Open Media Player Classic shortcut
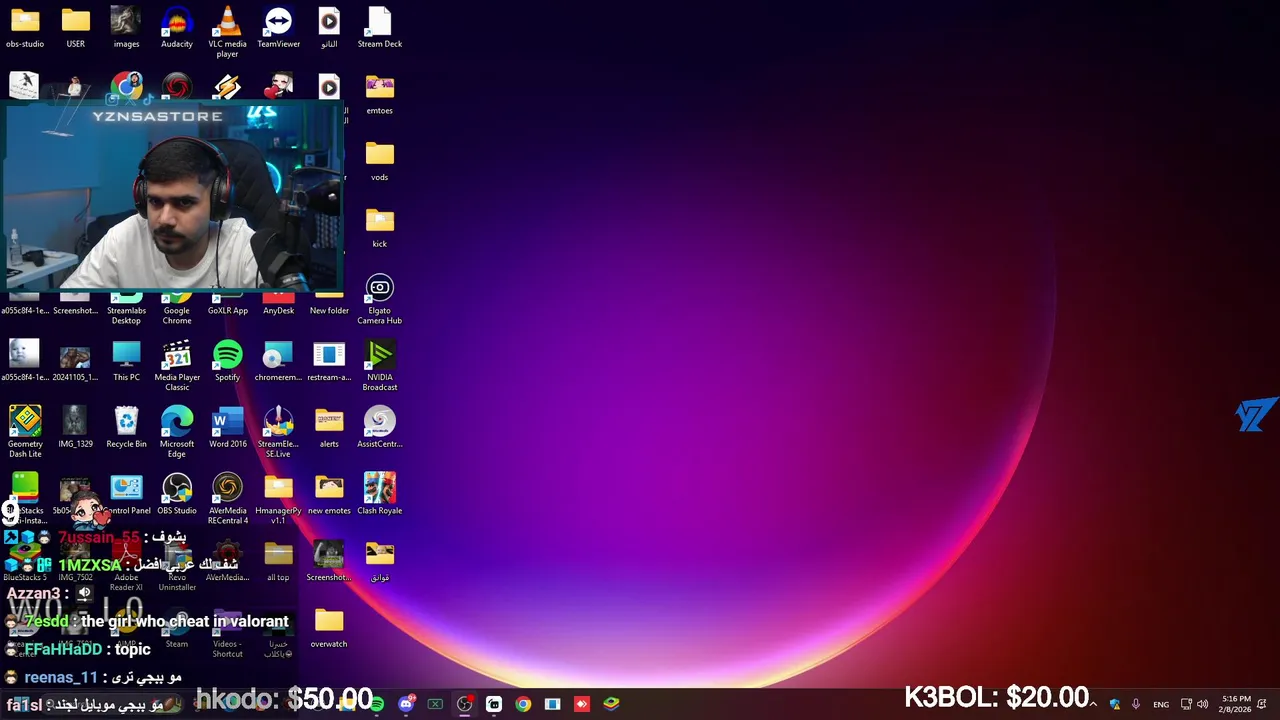 coord(177,365)
